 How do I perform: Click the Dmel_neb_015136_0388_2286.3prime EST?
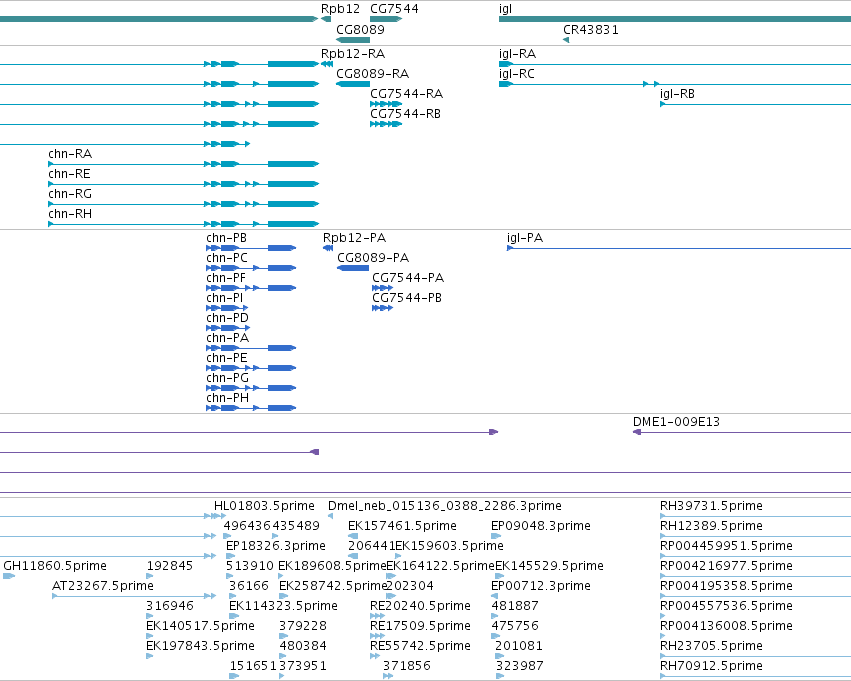[331, 516]
